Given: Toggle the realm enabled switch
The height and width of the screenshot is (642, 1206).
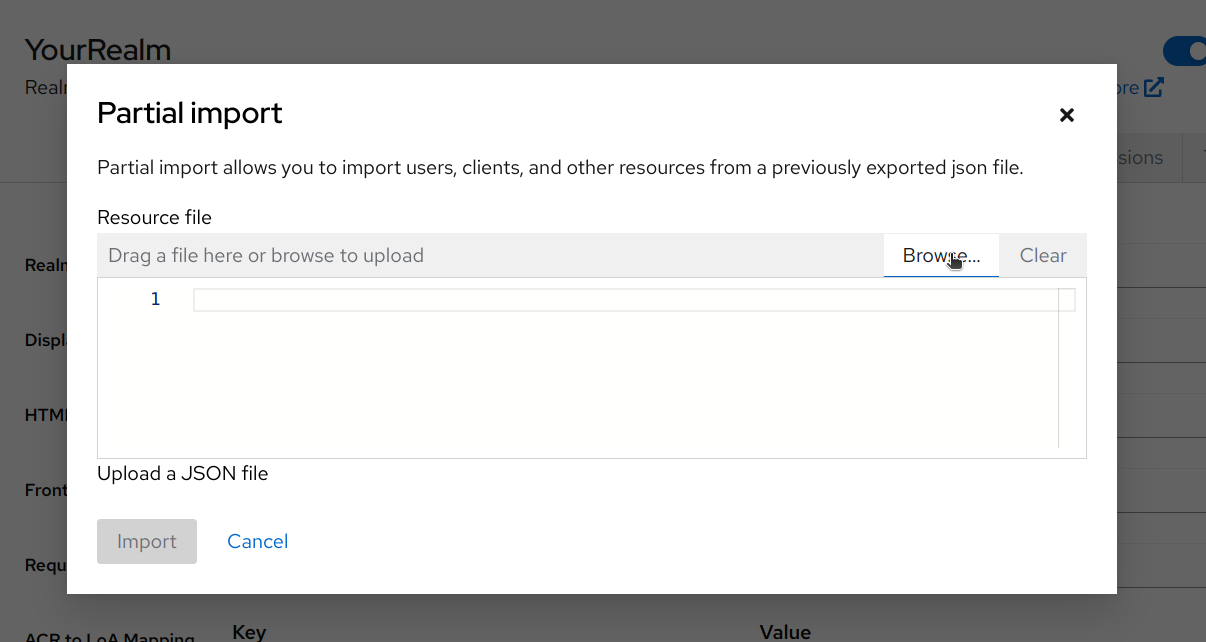Looking at the screenshot, I should click(1184, 51).
